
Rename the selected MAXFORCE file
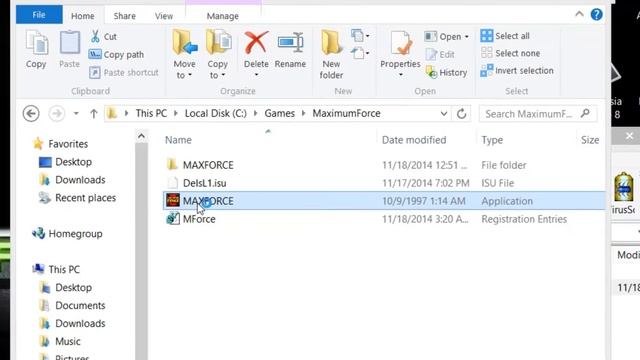coord(290,49)
